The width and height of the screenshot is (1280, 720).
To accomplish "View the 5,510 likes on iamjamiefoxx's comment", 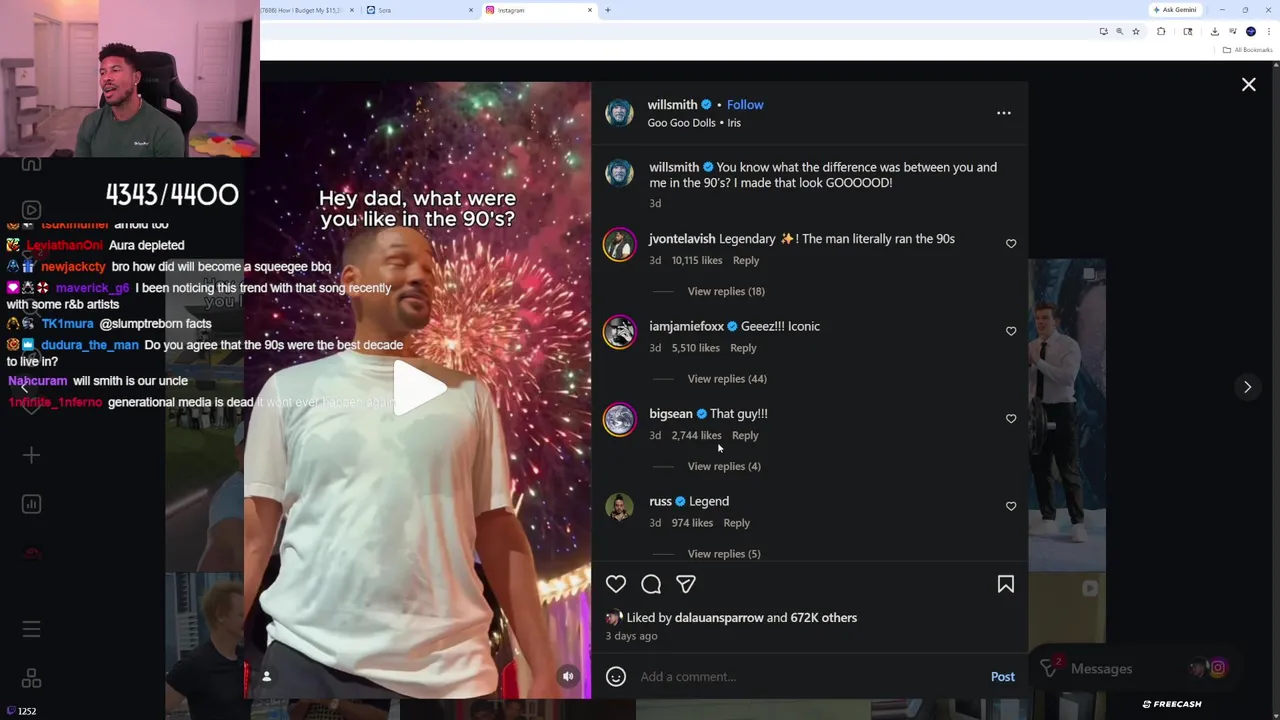I will [695, 348].
